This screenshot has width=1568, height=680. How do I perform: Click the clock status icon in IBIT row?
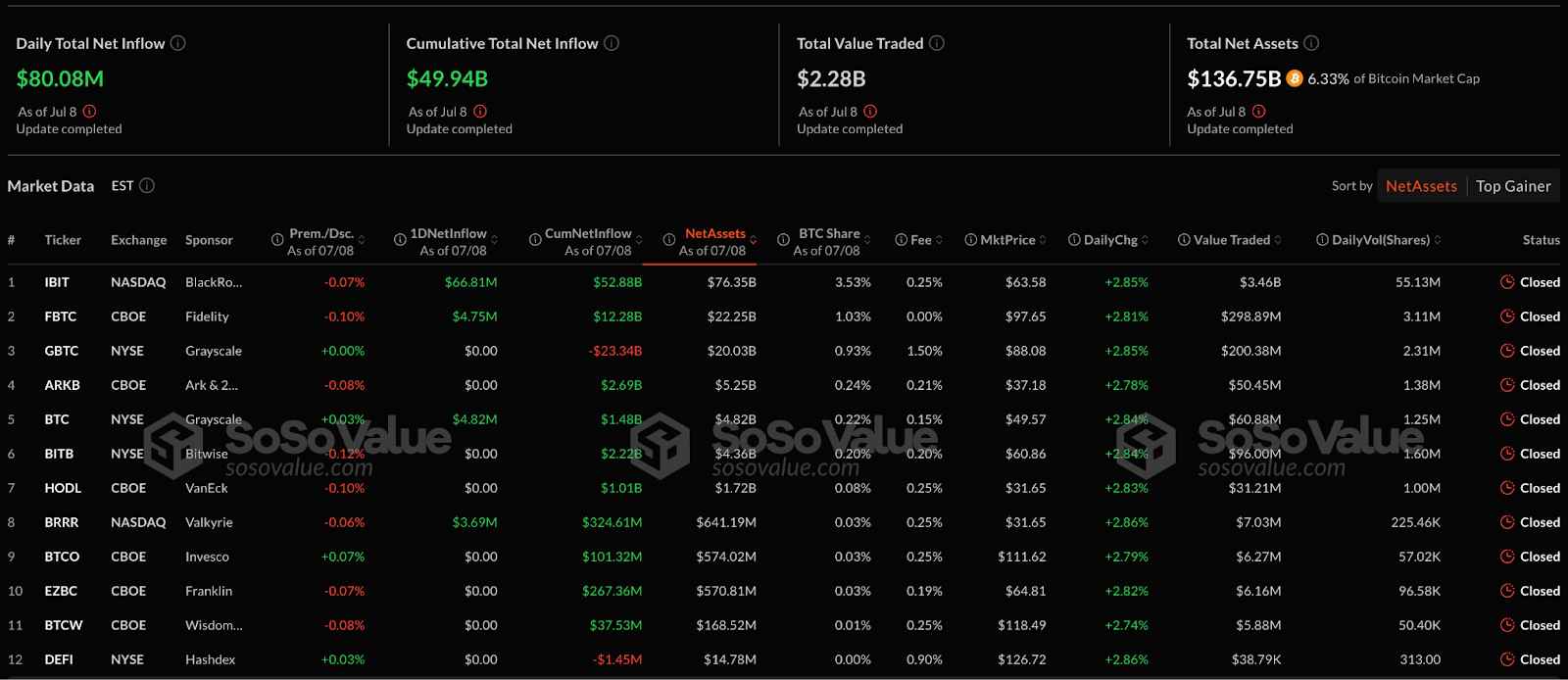click(1507, 282)
